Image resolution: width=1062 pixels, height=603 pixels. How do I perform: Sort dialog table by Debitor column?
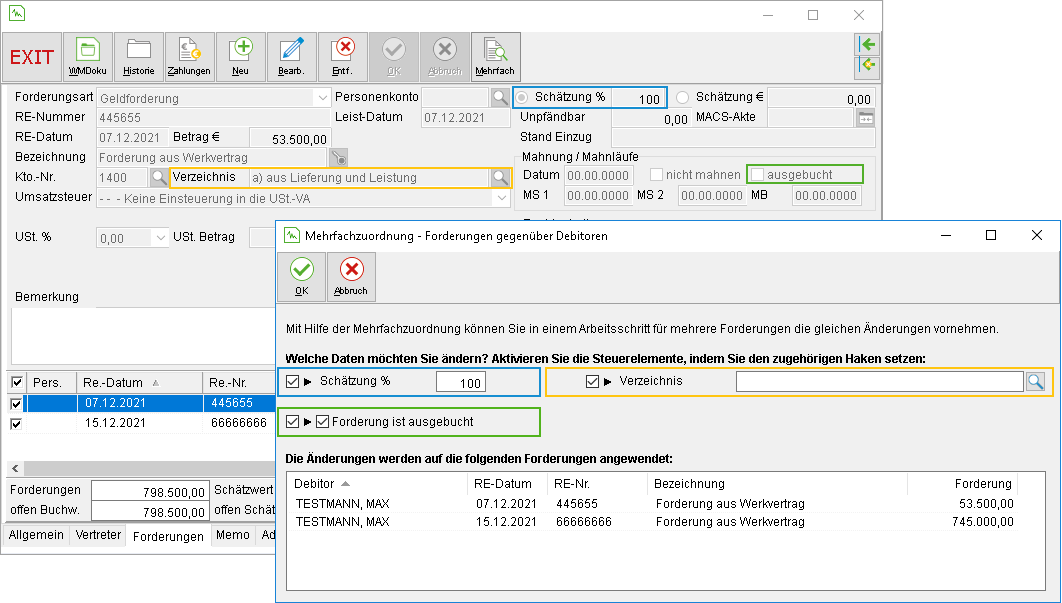pos(376,484)
